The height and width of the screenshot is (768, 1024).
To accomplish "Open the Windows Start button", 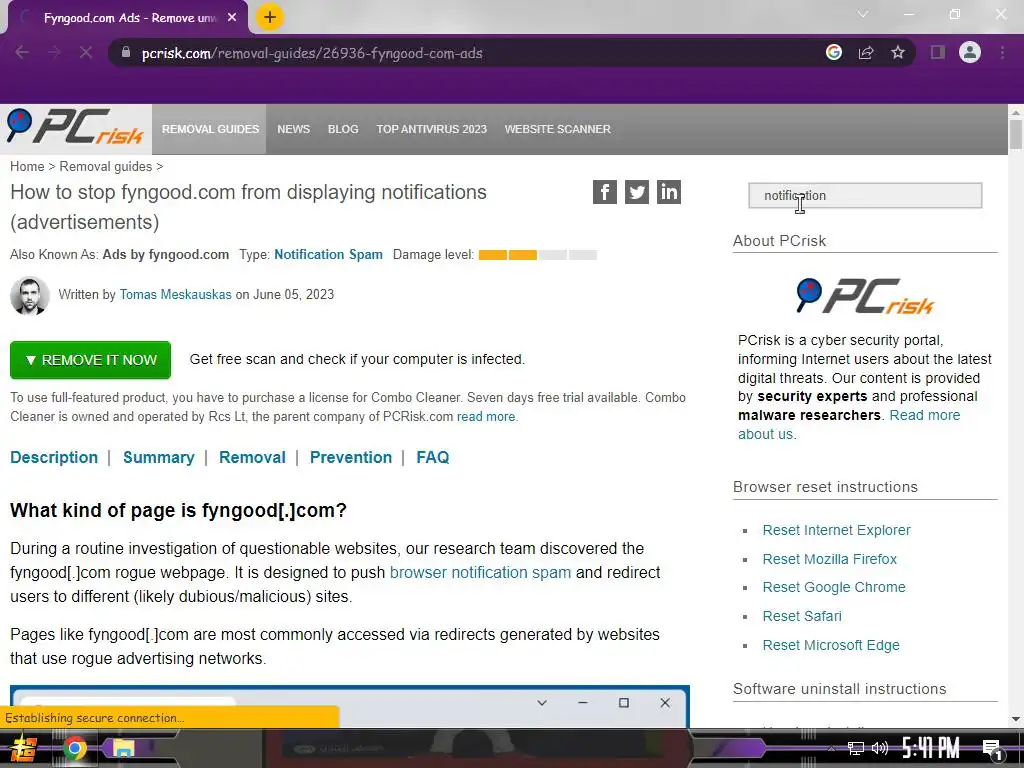I will pos(23,748).
